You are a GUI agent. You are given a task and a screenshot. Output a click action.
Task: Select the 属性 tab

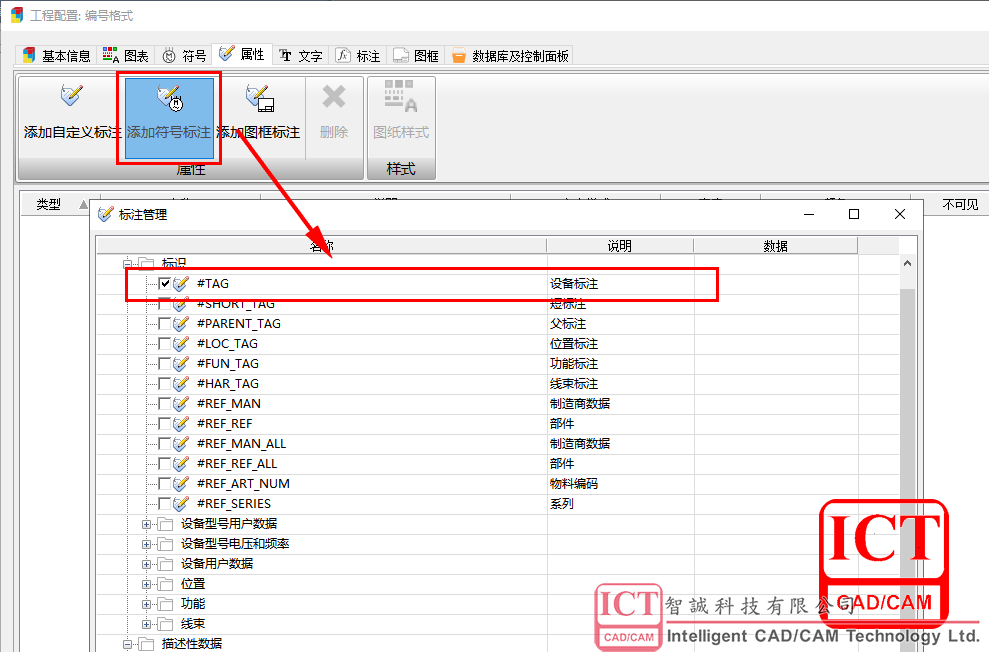242,54
